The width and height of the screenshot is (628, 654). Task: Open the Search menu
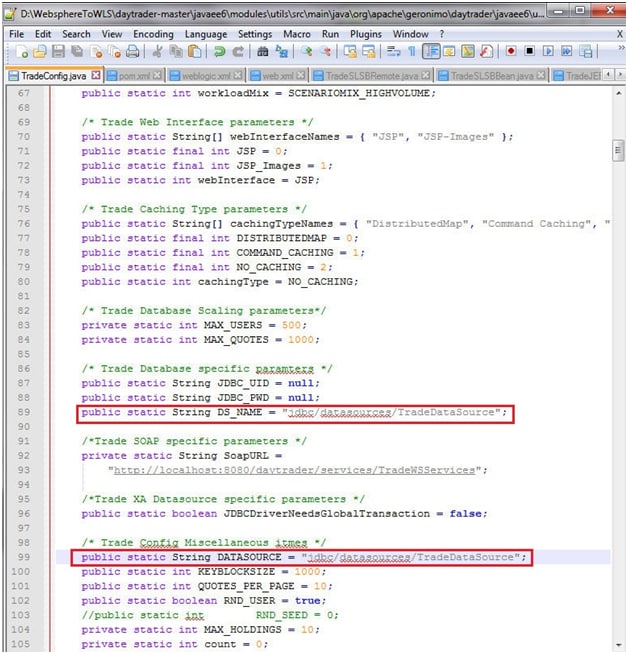tap(76, 34)
